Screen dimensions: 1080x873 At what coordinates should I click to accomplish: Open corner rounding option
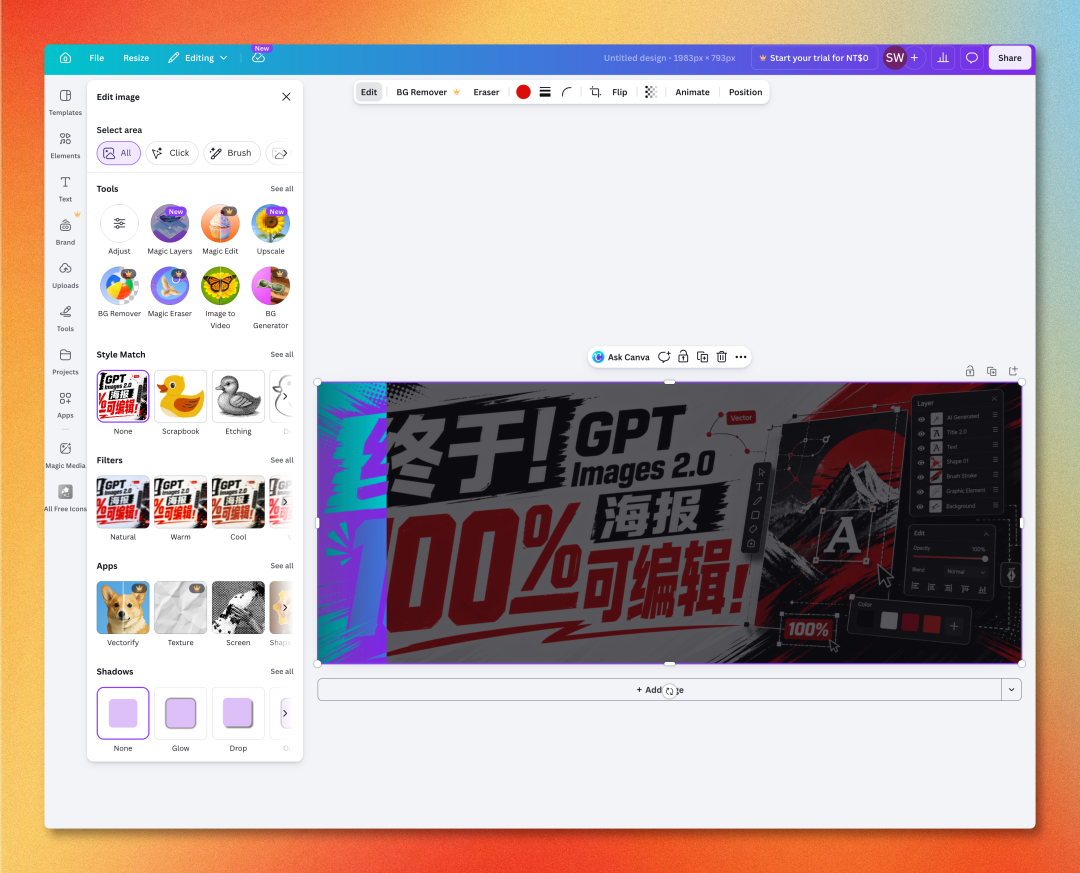(567, 92)
